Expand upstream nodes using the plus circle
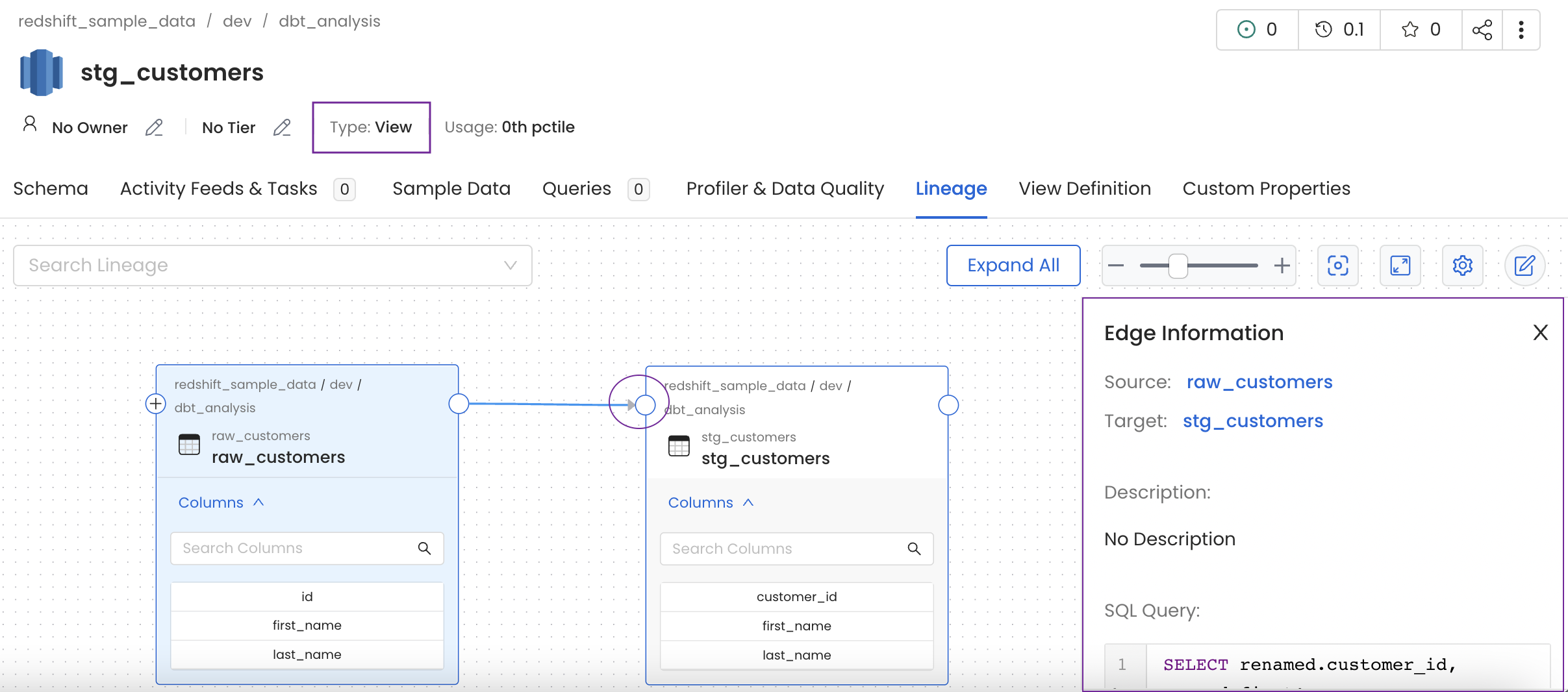 (x=155, y=404)
